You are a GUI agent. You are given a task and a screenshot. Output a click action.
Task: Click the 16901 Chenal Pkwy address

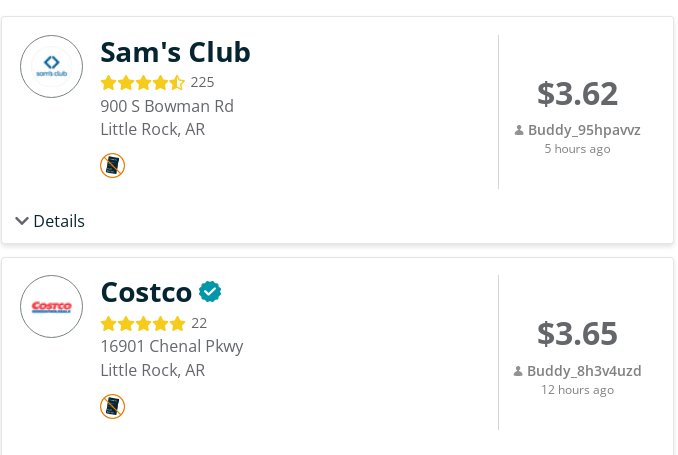coord(172,346)
